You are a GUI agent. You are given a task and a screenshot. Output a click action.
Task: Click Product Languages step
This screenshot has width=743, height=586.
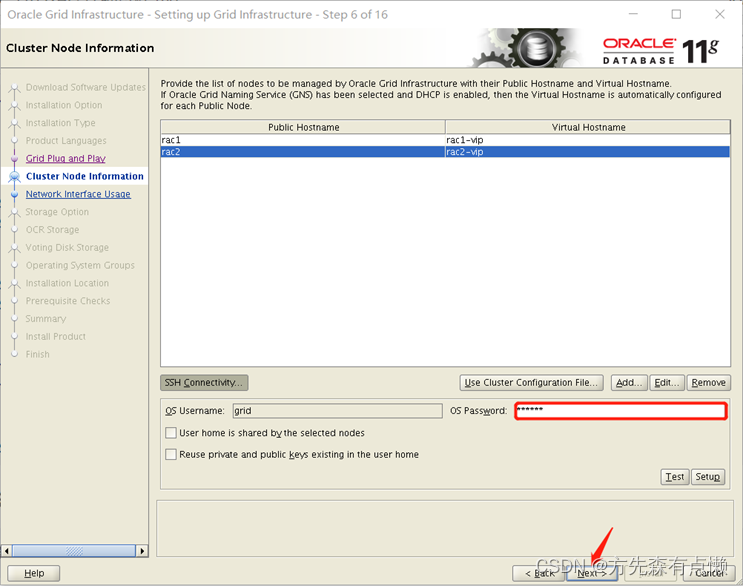66,141
